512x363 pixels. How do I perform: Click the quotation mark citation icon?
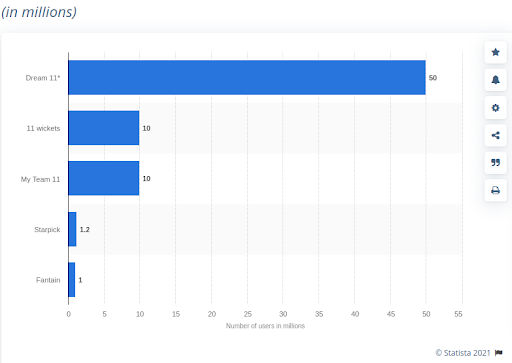click(x=495, y=163)
